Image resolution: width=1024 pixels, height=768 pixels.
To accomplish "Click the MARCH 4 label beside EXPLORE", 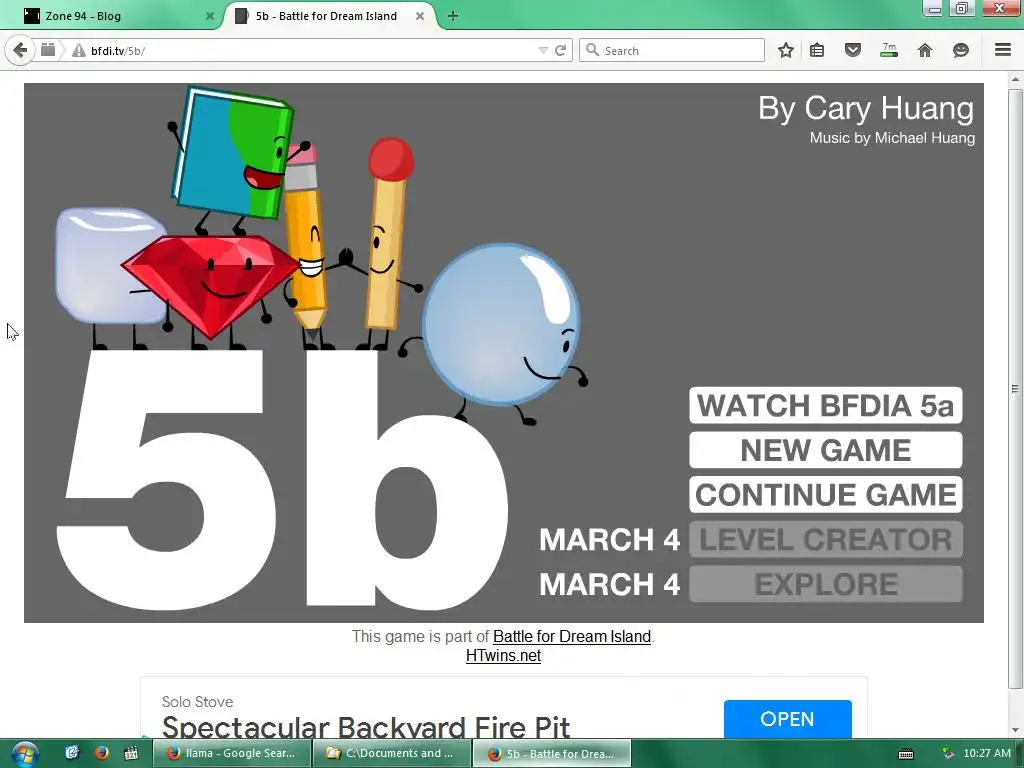I will [609, 584].
